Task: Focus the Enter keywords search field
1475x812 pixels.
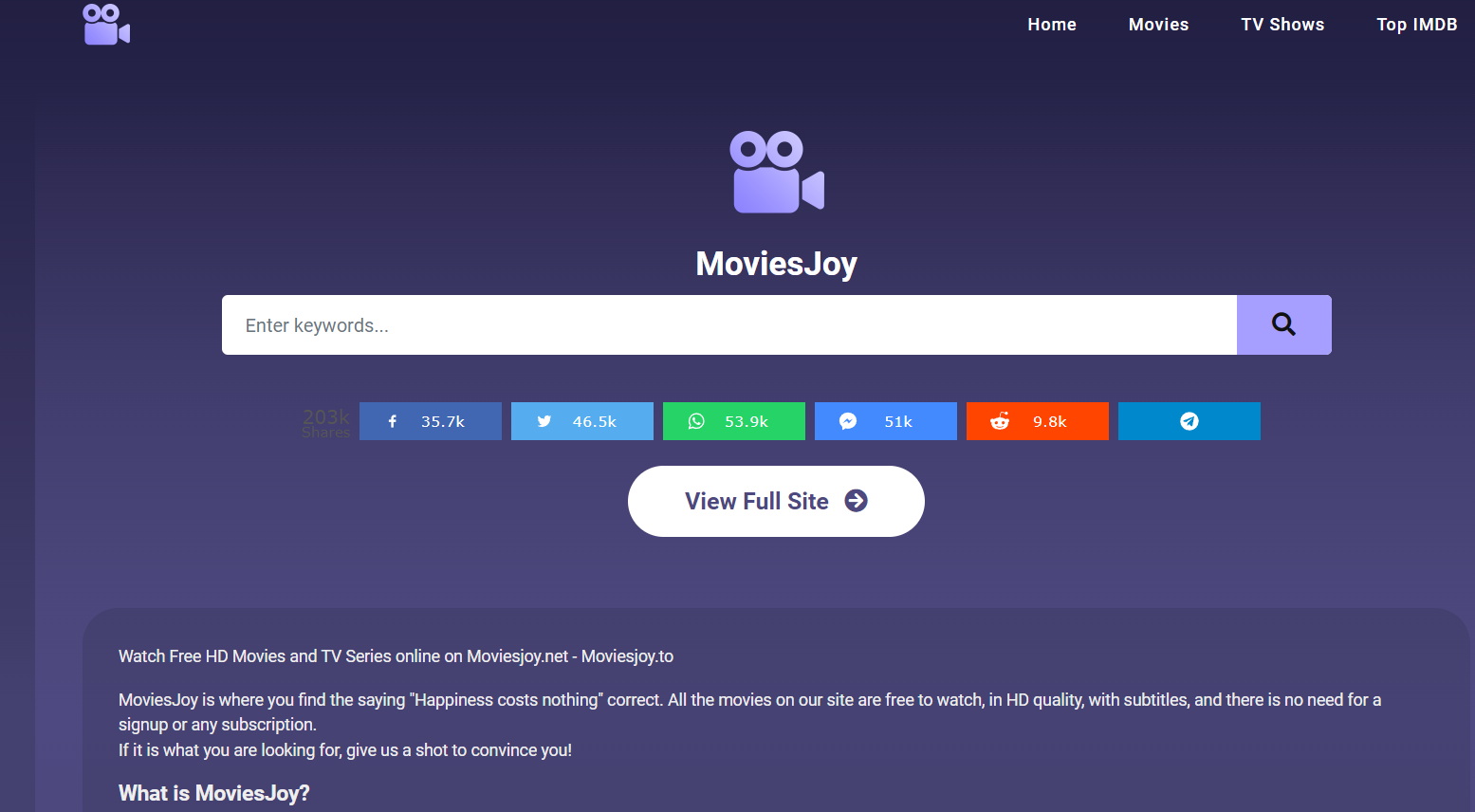Action: click(729, 325)
